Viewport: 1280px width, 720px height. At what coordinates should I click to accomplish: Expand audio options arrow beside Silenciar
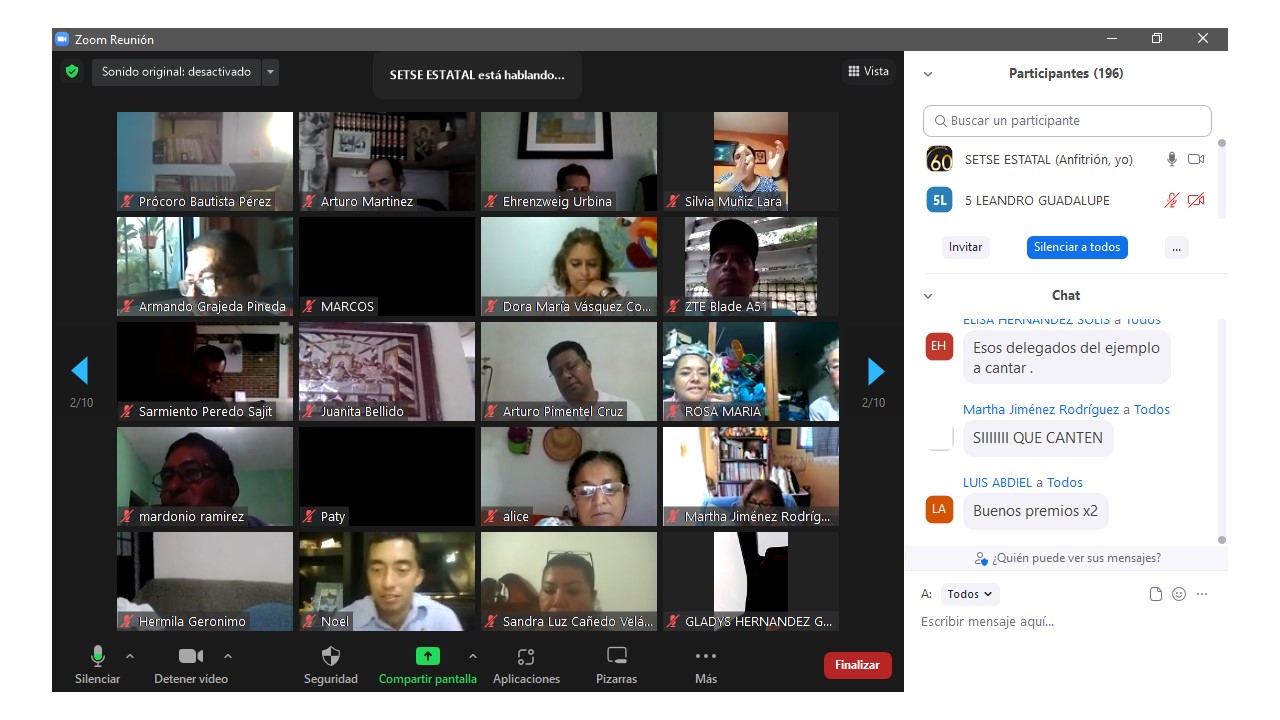pos(129,656)
